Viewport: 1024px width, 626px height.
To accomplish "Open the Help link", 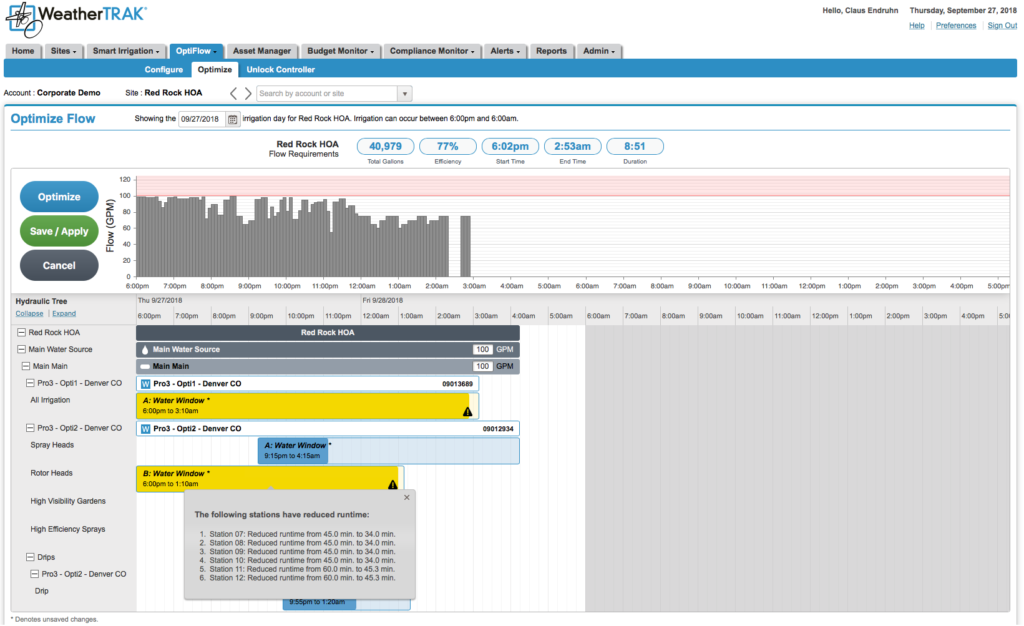I will pos(917,25).
